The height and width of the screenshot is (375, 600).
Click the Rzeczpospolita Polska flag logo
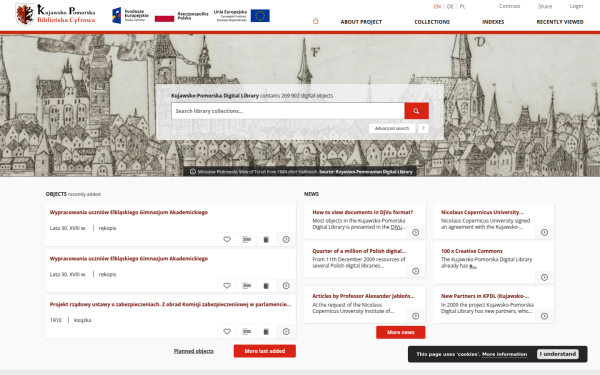pyautogui.click(x=181, y=16)
